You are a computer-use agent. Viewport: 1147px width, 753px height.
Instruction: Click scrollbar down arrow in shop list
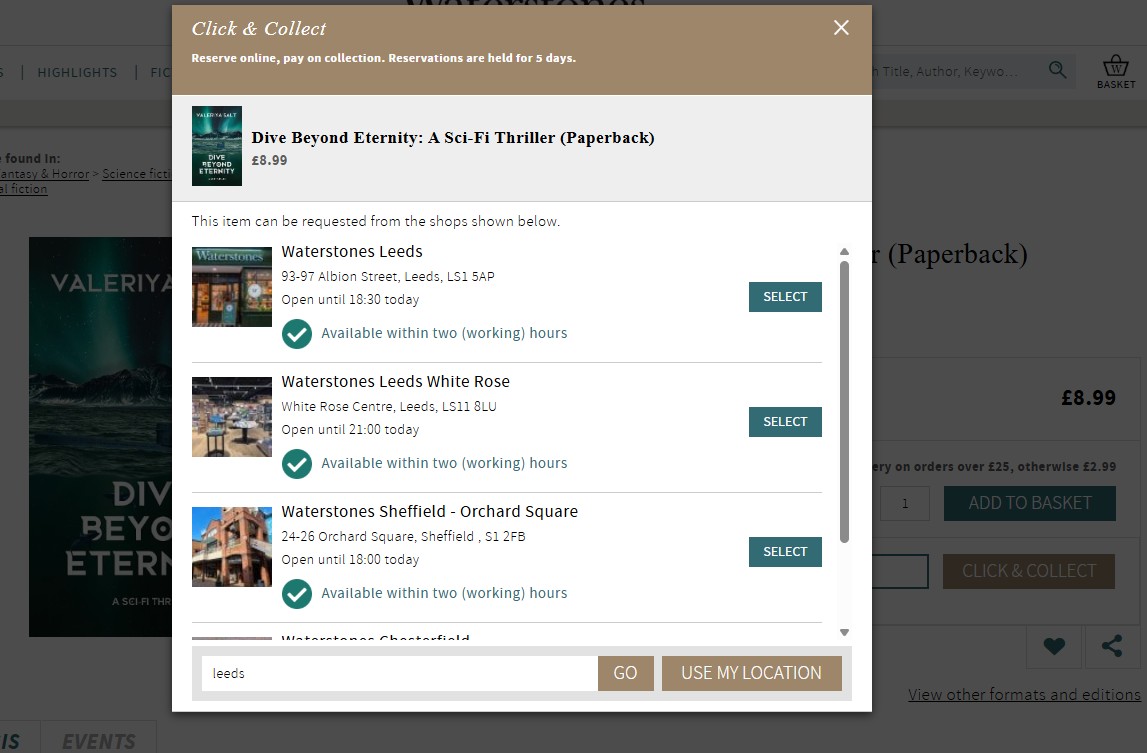click(x=844, y=632)
